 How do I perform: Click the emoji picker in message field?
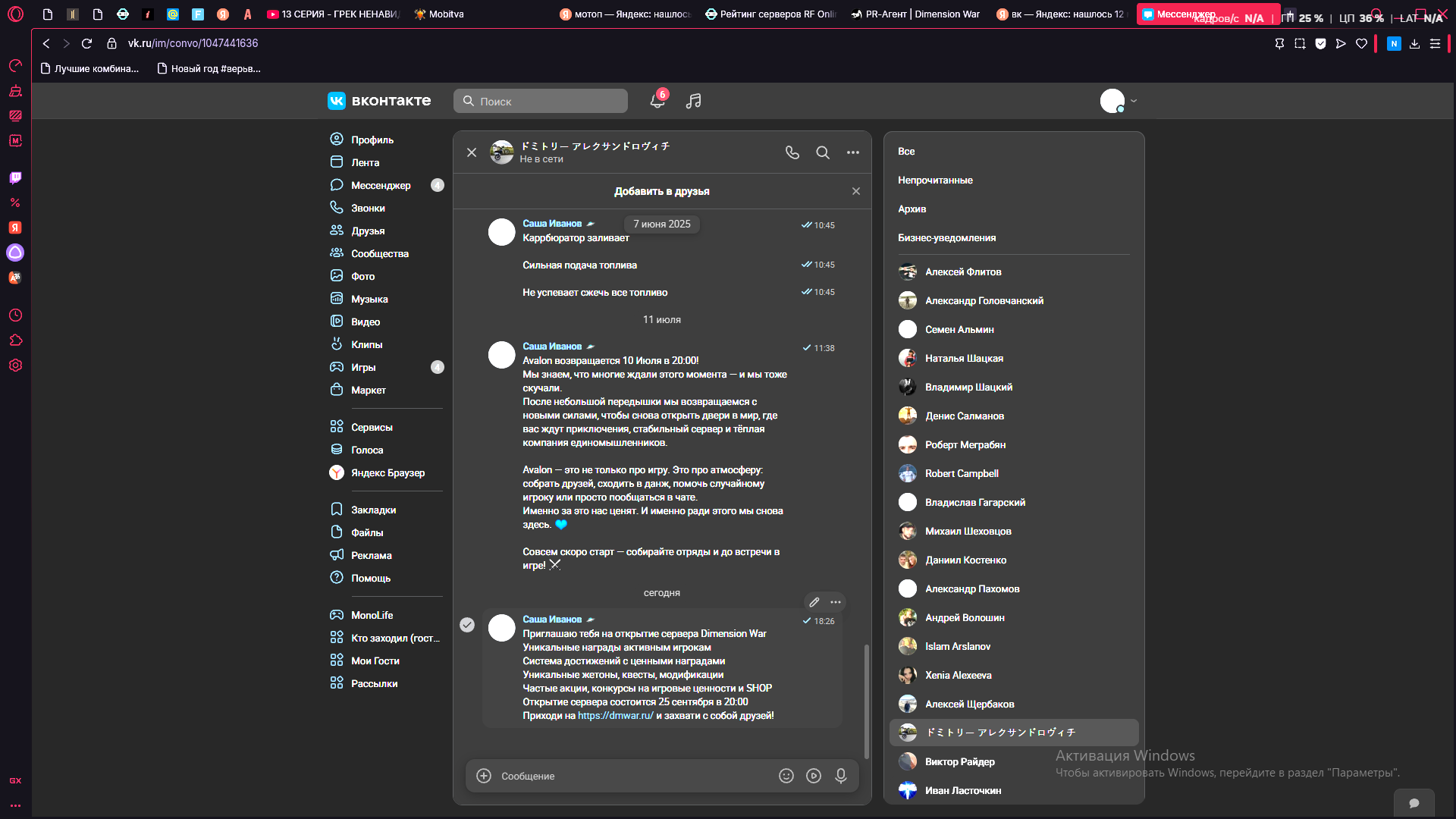coord(786,776)
